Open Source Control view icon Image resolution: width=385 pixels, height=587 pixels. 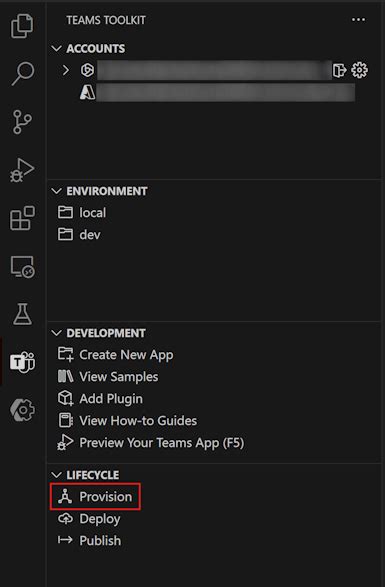pos(22,122)
